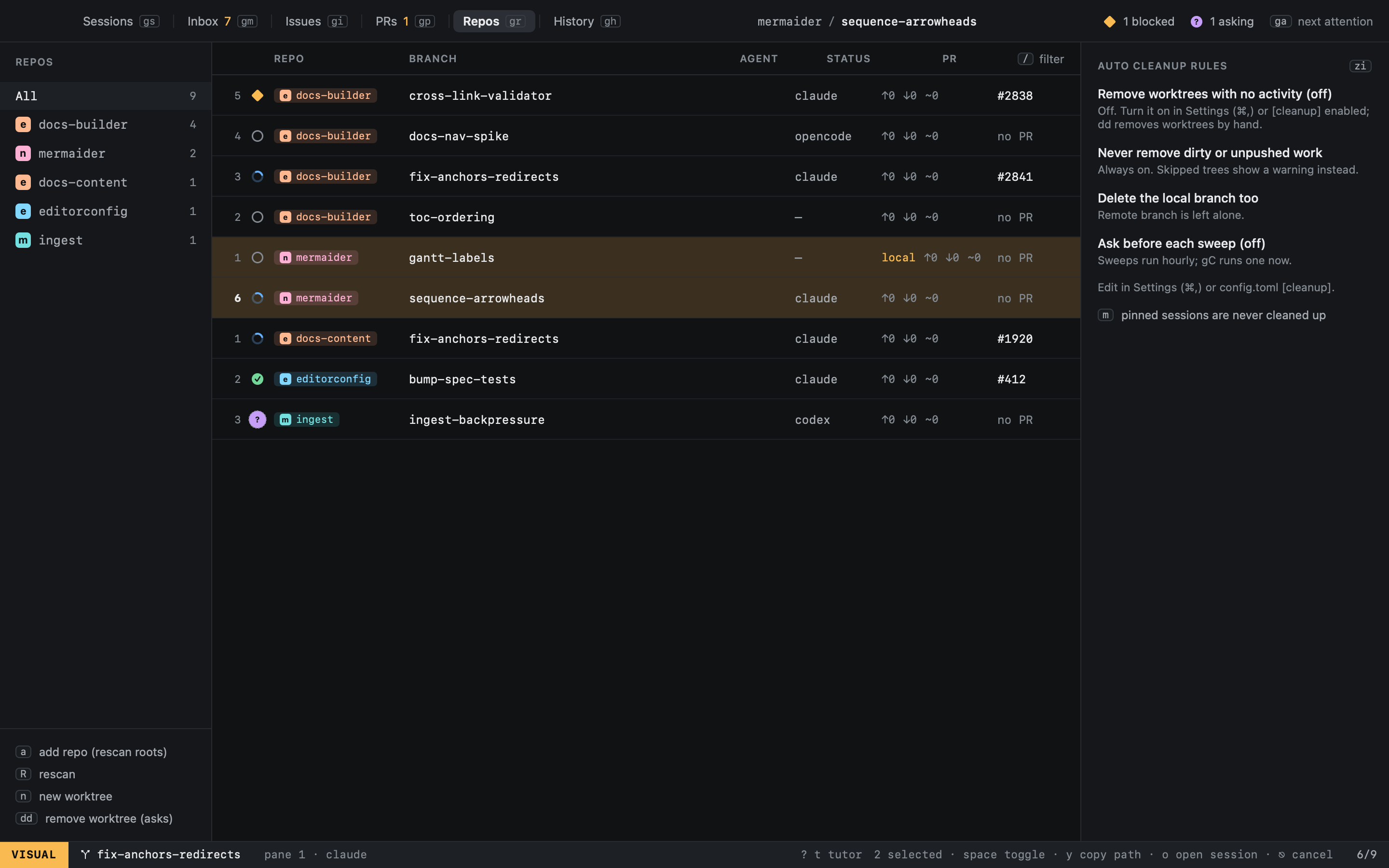This screenshot has width=1389, height=868.
Task: Click the 1 blocked indicator text
Action: [1148, 22]
